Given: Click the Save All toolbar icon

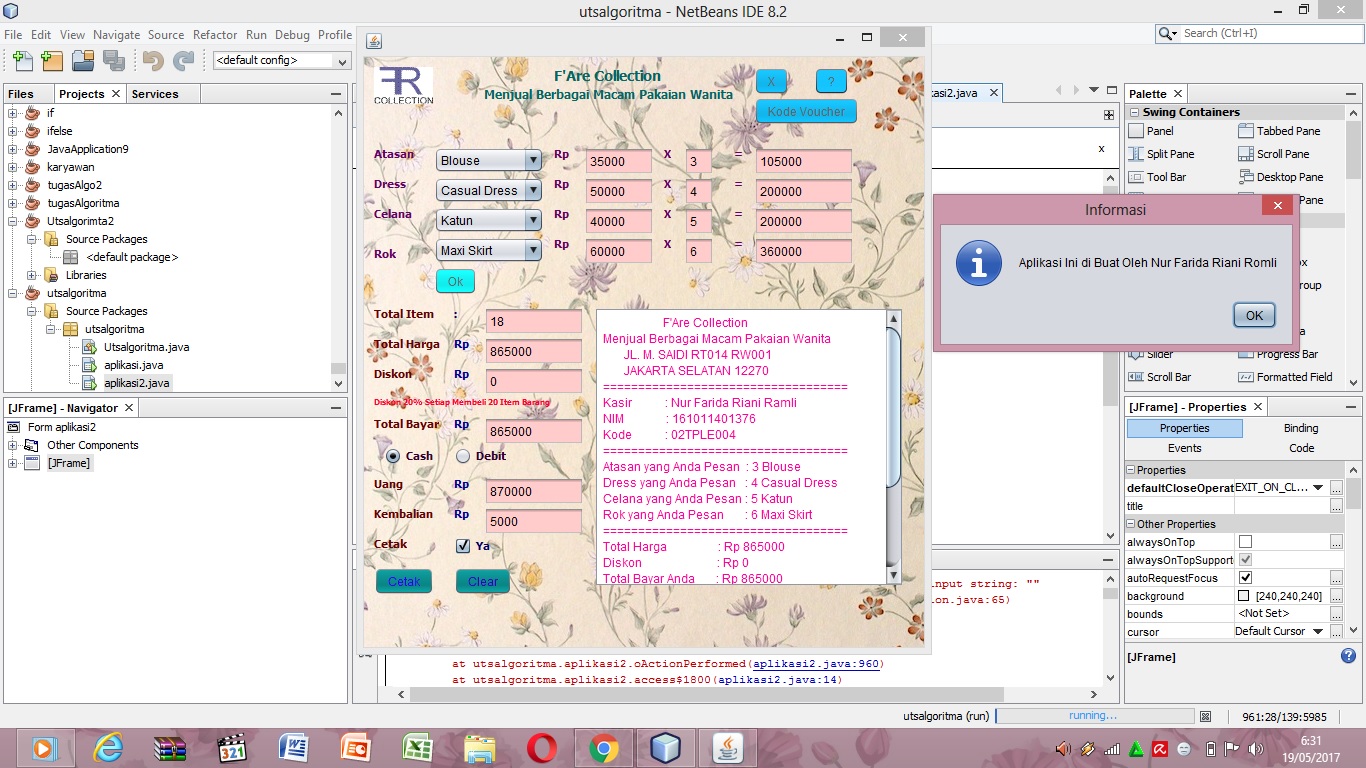Looking at the screenshot, I should (114, 61).
